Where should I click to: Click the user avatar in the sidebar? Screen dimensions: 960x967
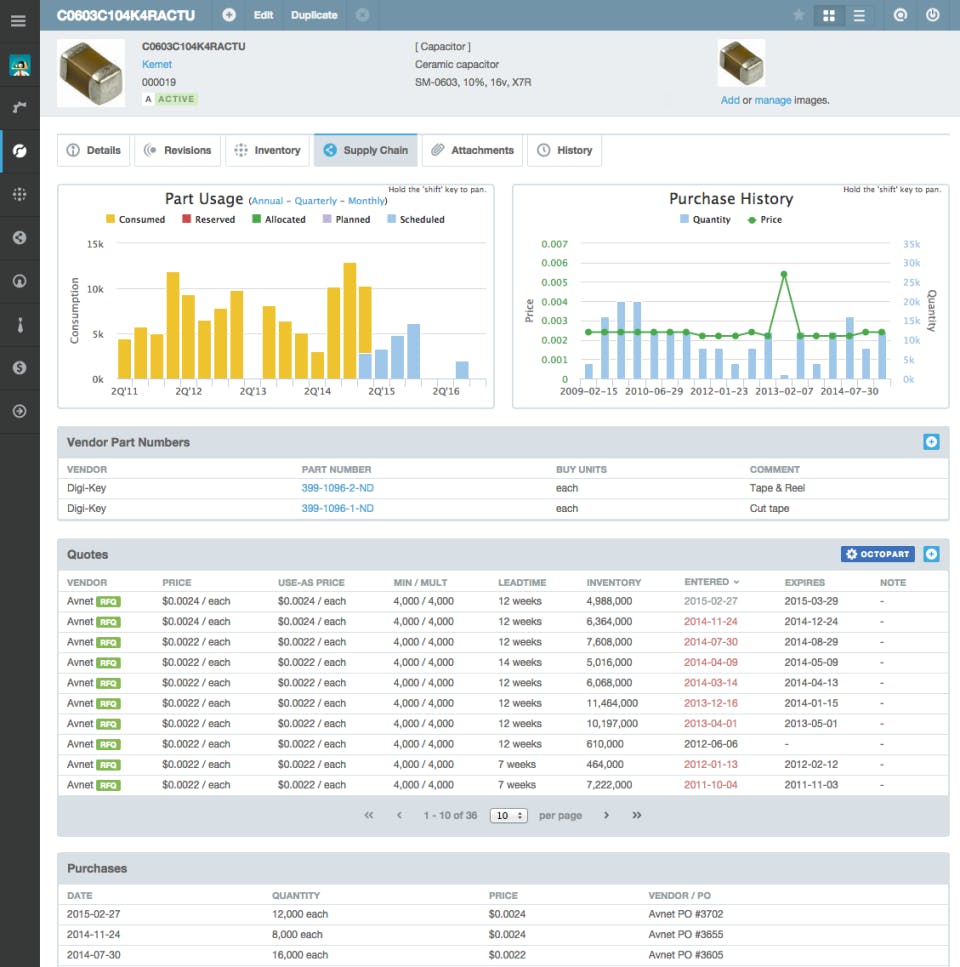(x=19, y=66)
